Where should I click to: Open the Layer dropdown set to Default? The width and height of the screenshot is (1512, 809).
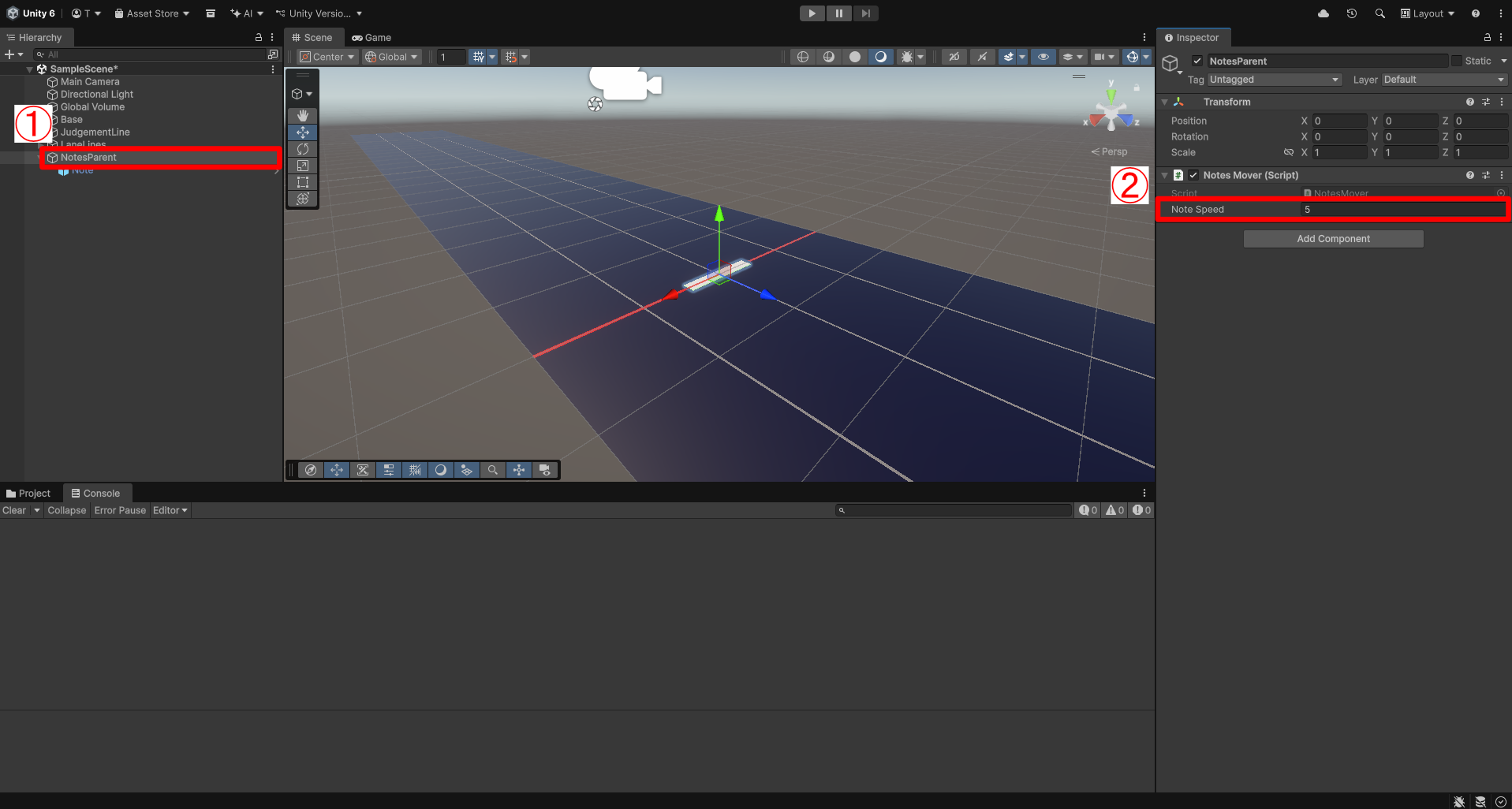1443,80
